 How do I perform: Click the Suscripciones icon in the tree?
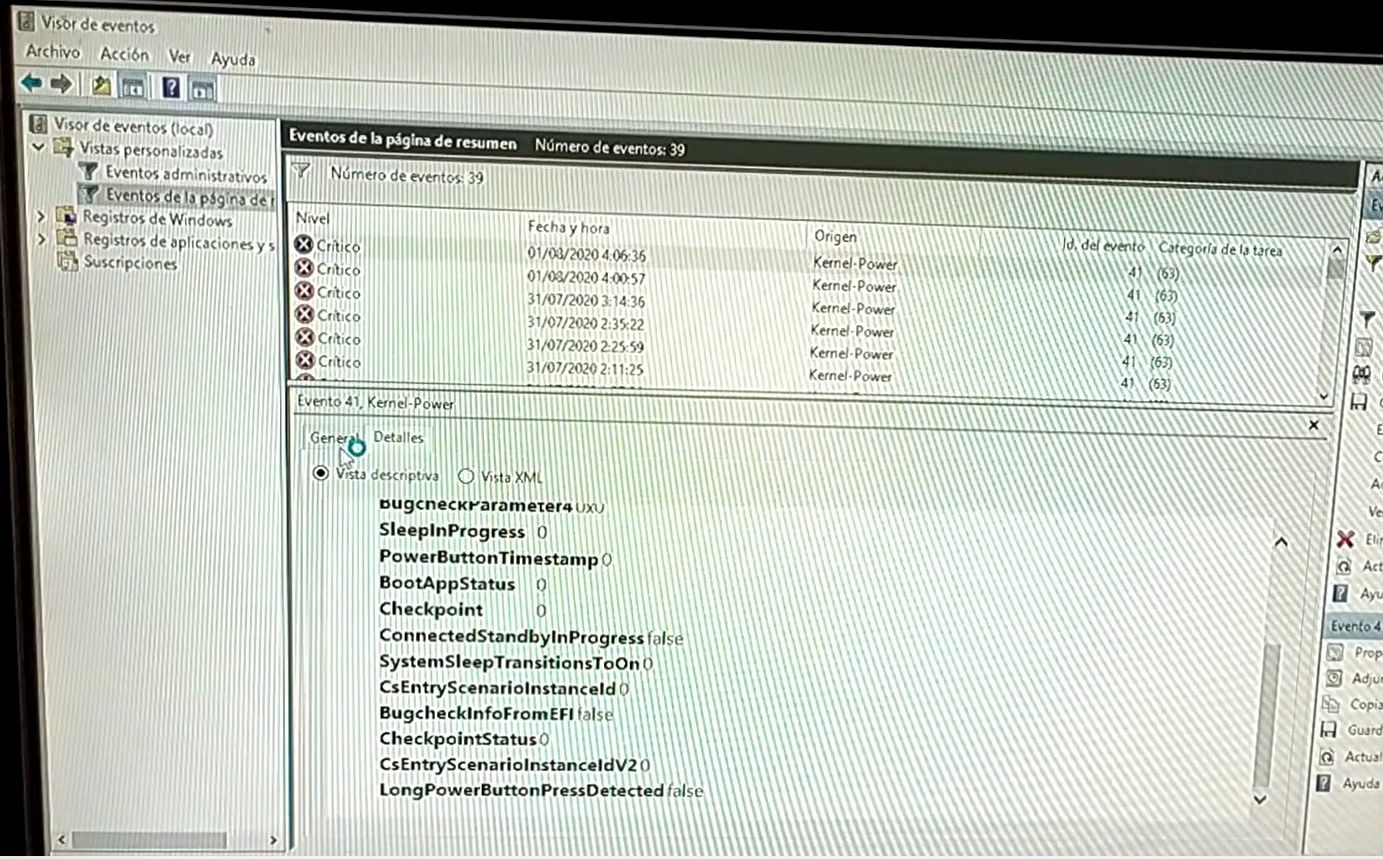tap(67, 262)
